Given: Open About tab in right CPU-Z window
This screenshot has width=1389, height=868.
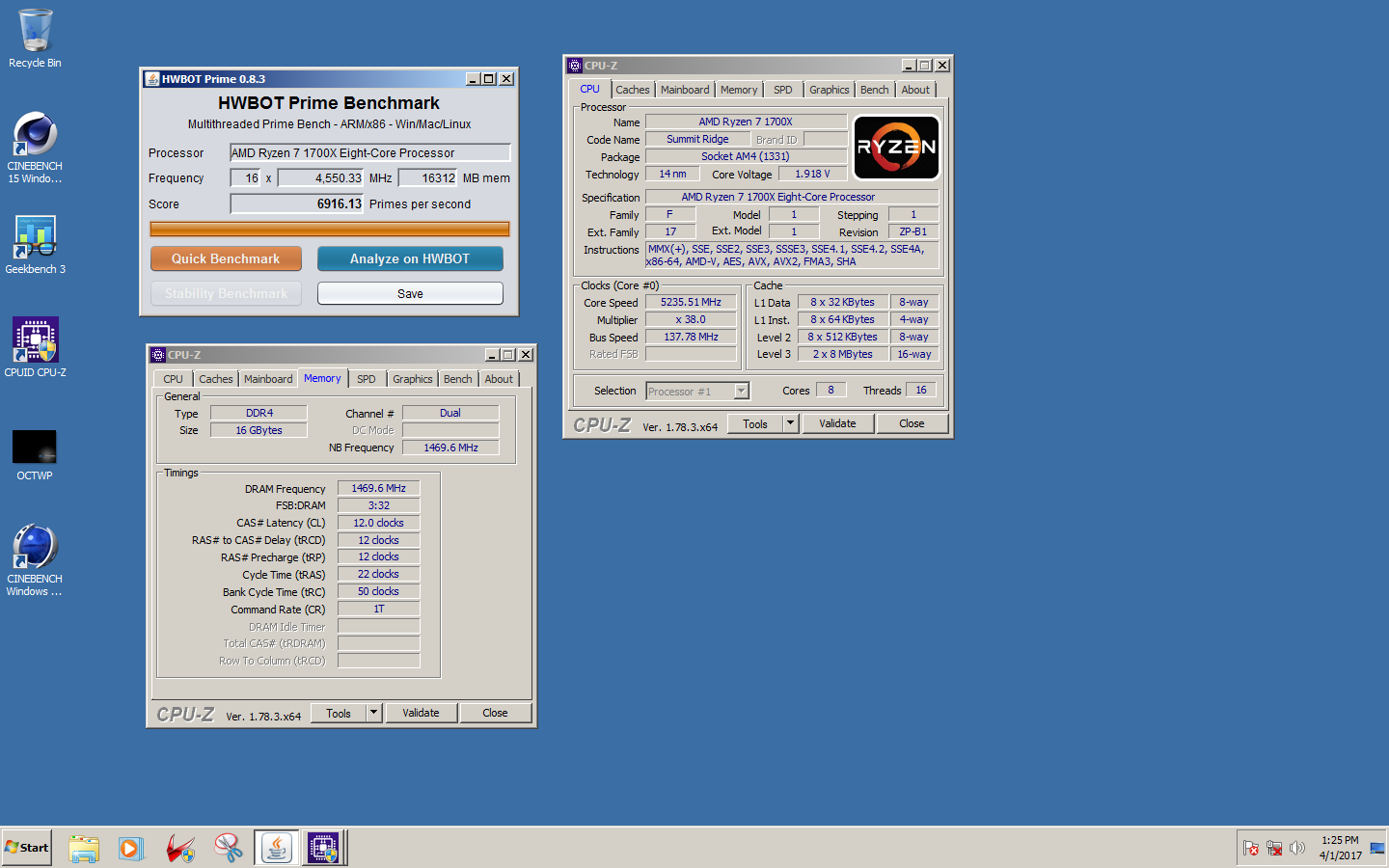Looking at the screenshot, I should coord(915,90).
